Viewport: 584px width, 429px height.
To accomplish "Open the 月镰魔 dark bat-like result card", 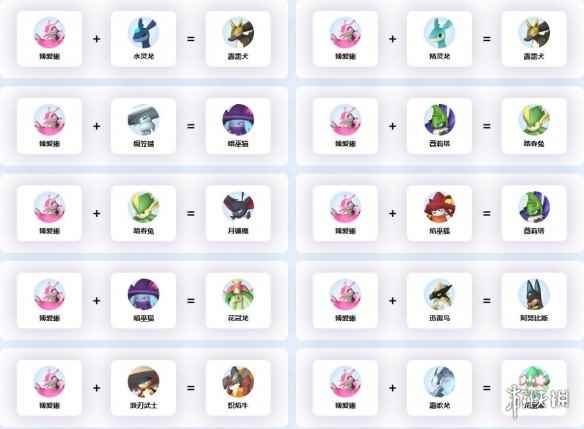I will [238, 213].
